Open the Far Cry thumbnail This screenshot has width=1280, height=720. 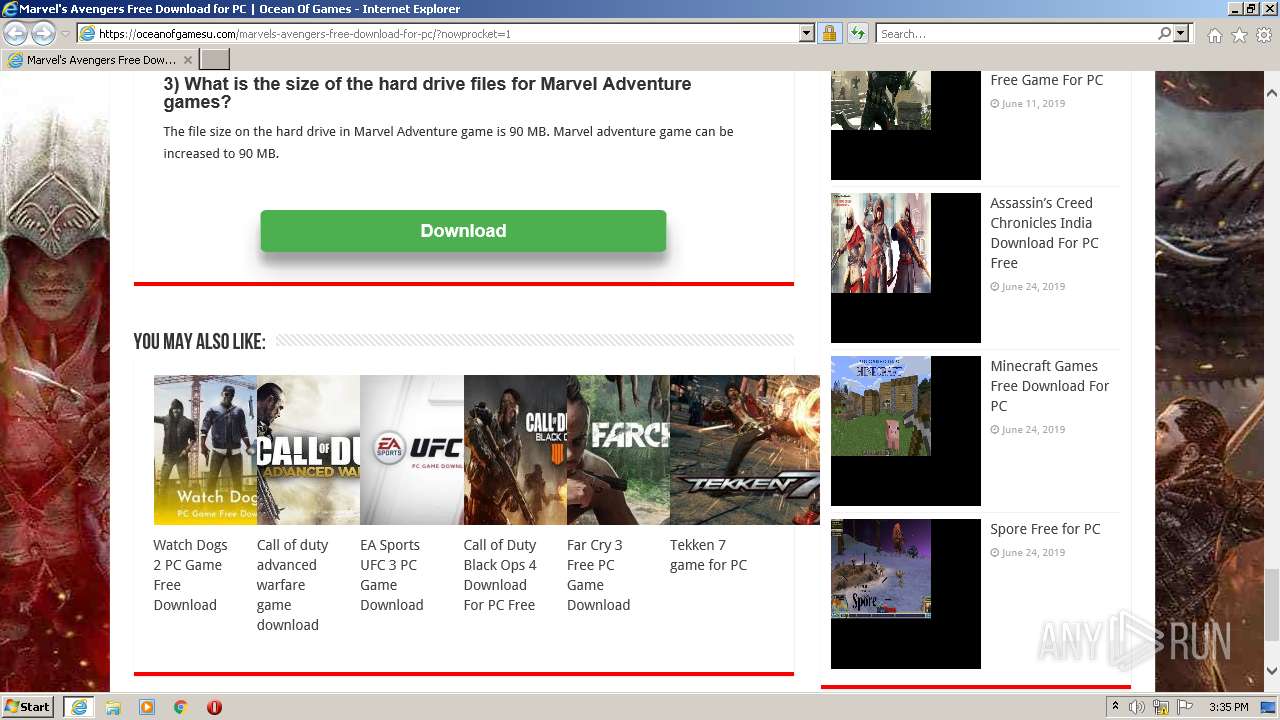618,450
